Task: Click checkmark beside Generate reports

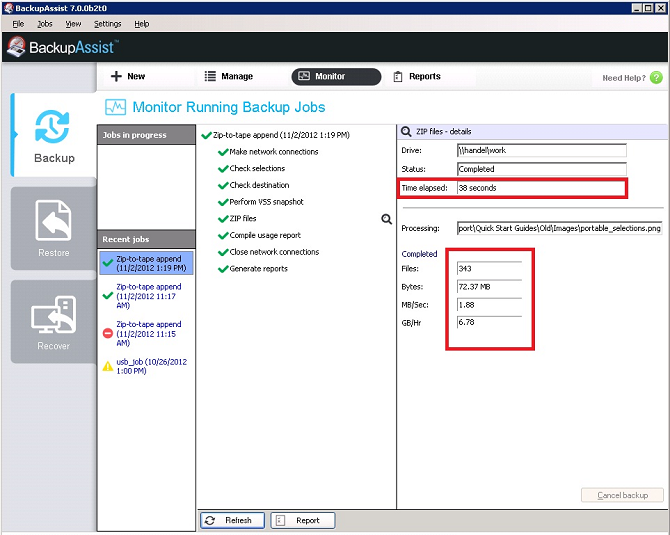Action: point(223,269)
